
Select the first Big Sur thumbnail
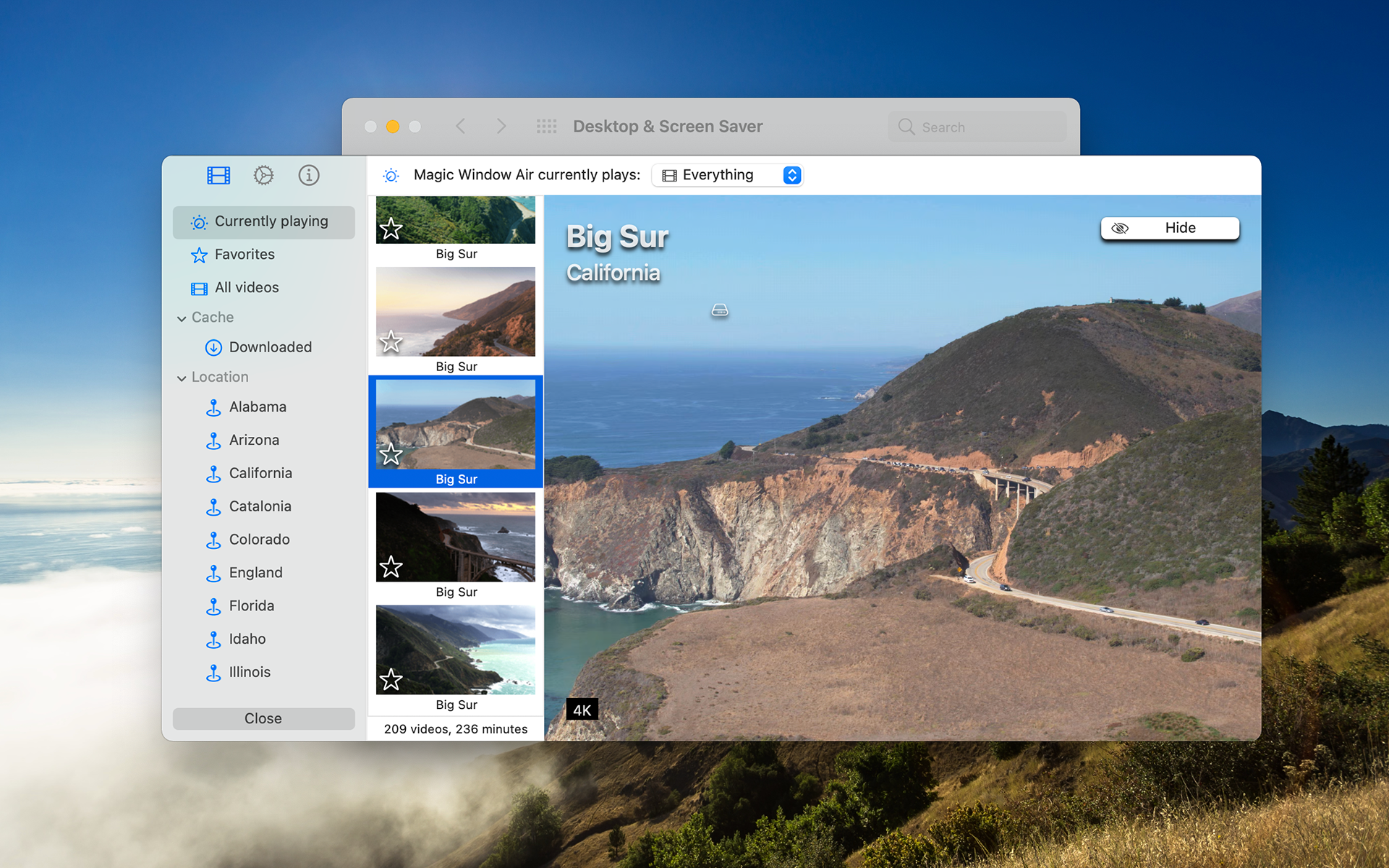(457, 220)
